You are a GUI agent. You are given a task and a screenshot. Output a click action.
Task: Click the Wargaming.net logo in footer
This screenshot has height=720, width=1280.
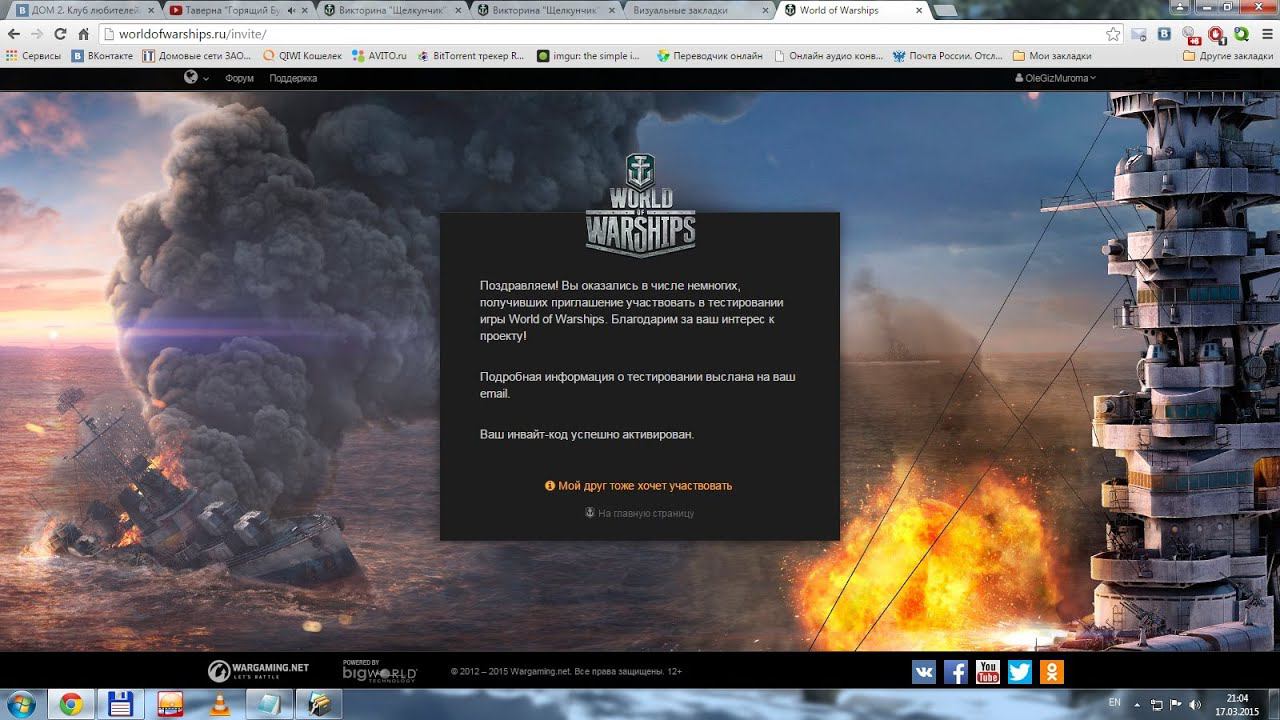pyautogui.click(x=258, y=671)
